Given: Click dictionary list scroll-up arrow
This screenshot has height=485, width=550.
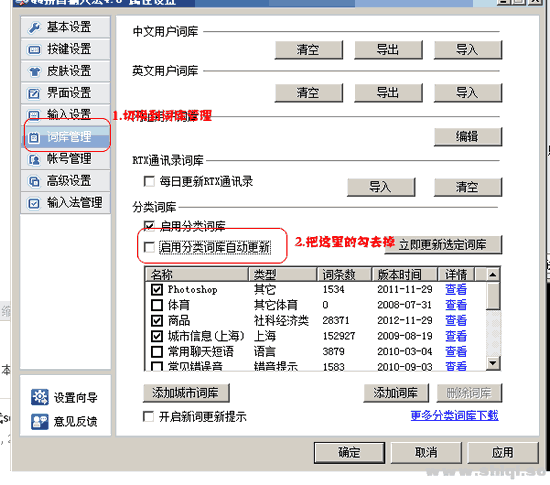Looking at the screenshot, I should (492, 275).
